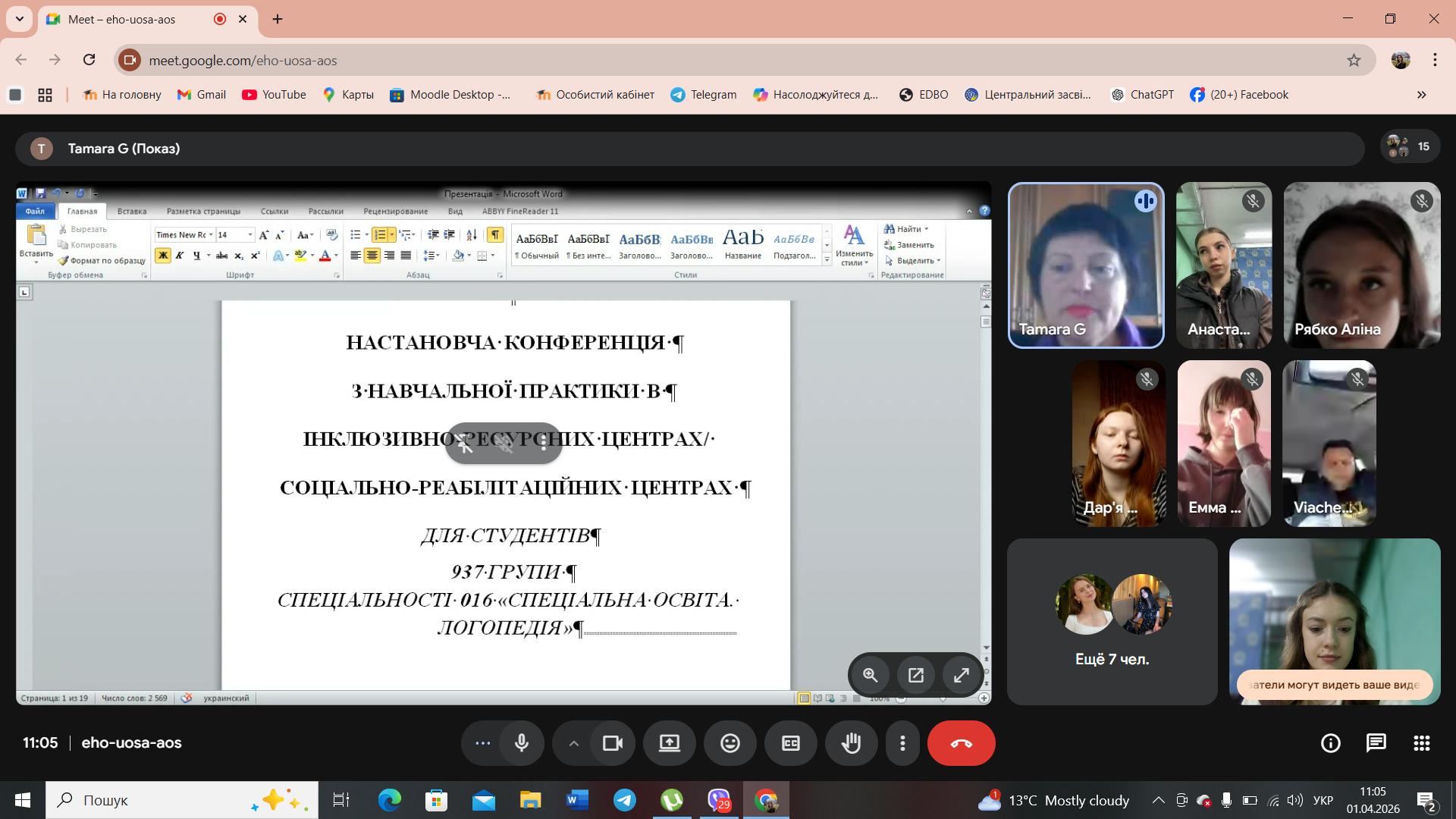1456x819 pixels.
Task: Open the YouTube bookmark
Action: pos(274,95)
